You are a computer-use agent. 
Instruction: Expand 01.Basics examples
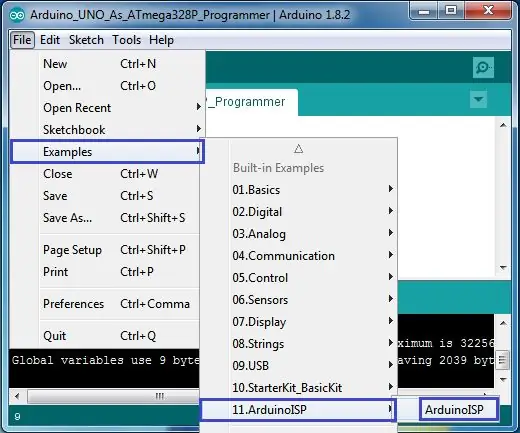299,190
